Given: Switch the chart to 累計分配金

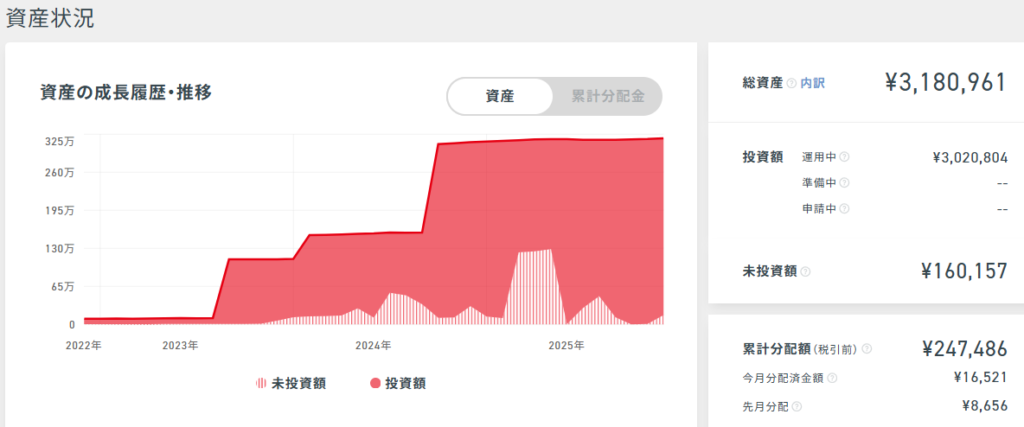Looking at the screenshot, I should [x=607, y=97].
